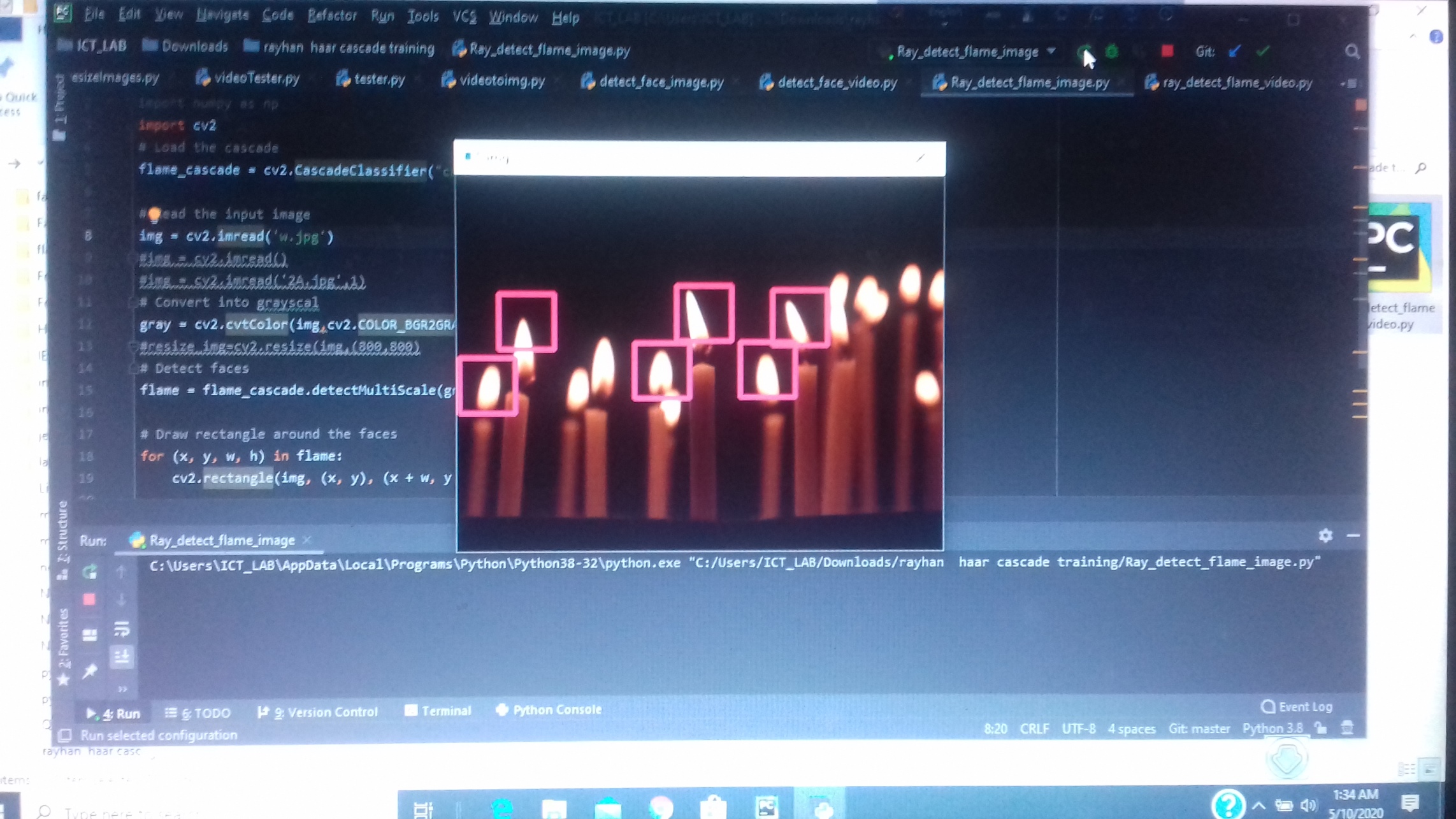The height and width of the screenshot is (819, 1456).
Task: Click the green Debug bug icon
Action: tap(1112, 52)
